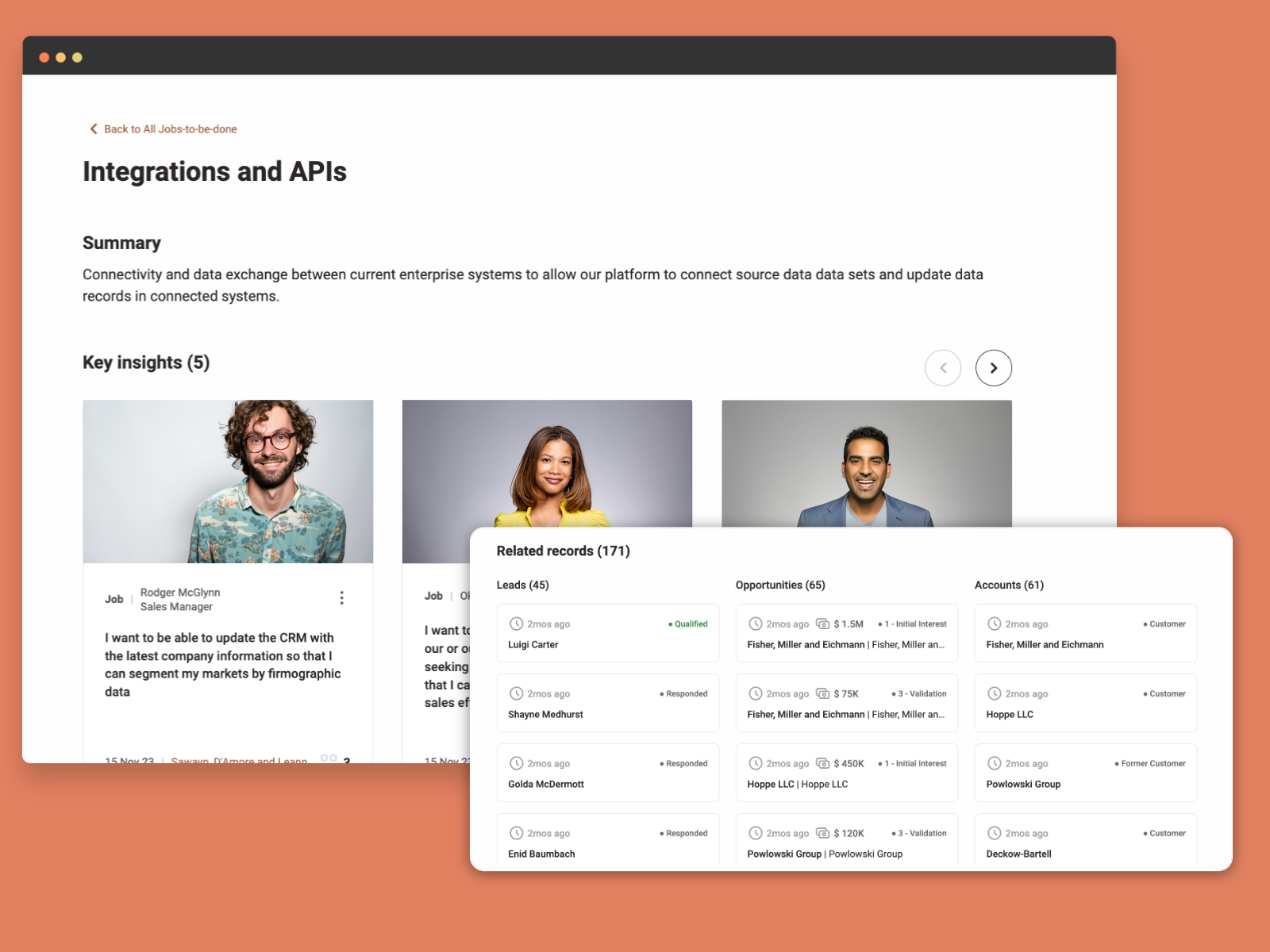Click clock icon on $ 120K opportunity
The width and height of the screenshot is (1270, 952).
(756, 833)
